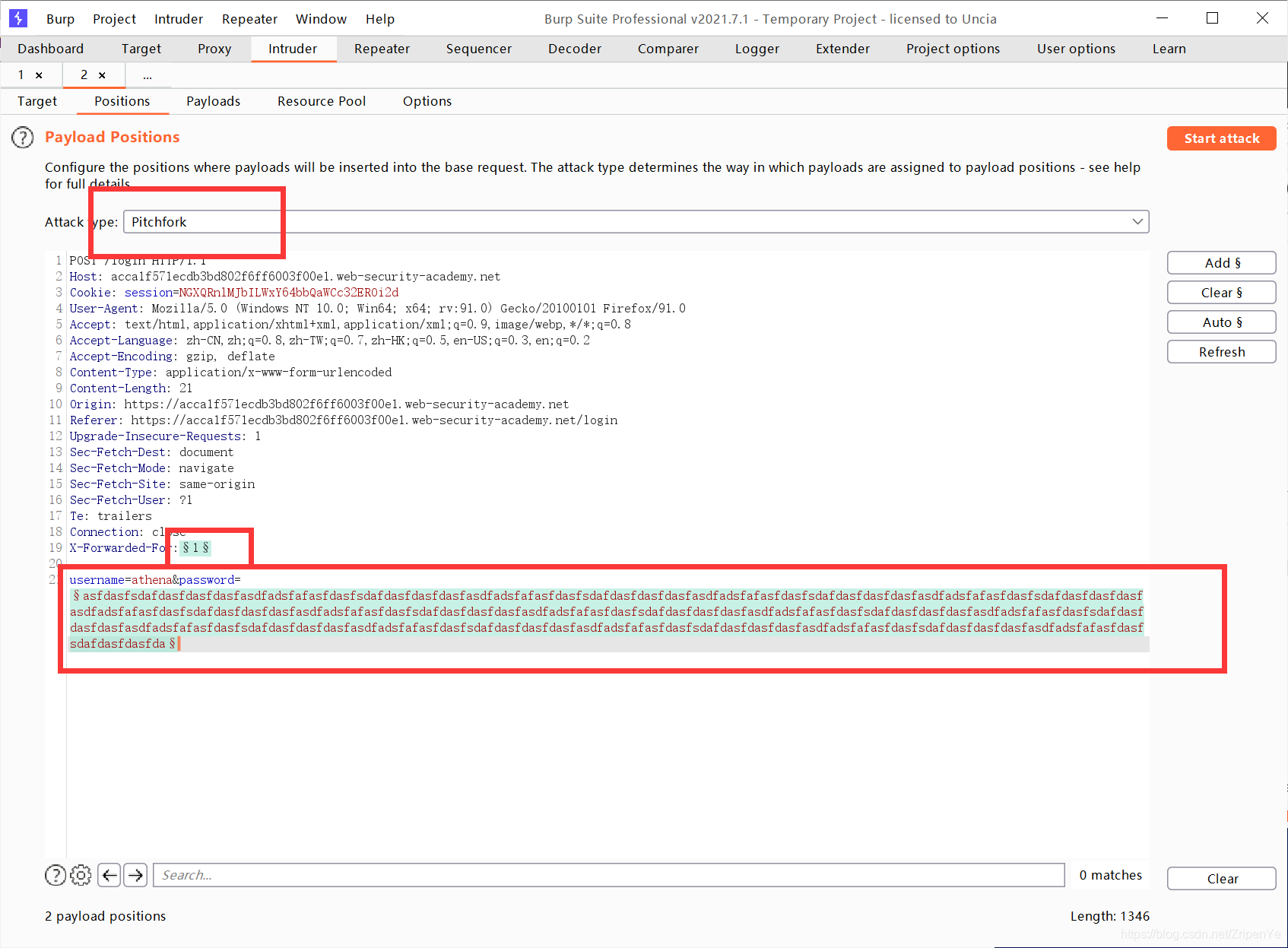Screen dimensions: 1288x948
Task: Click the Burp Suite lightning logo icon
Action: (17, 18)
